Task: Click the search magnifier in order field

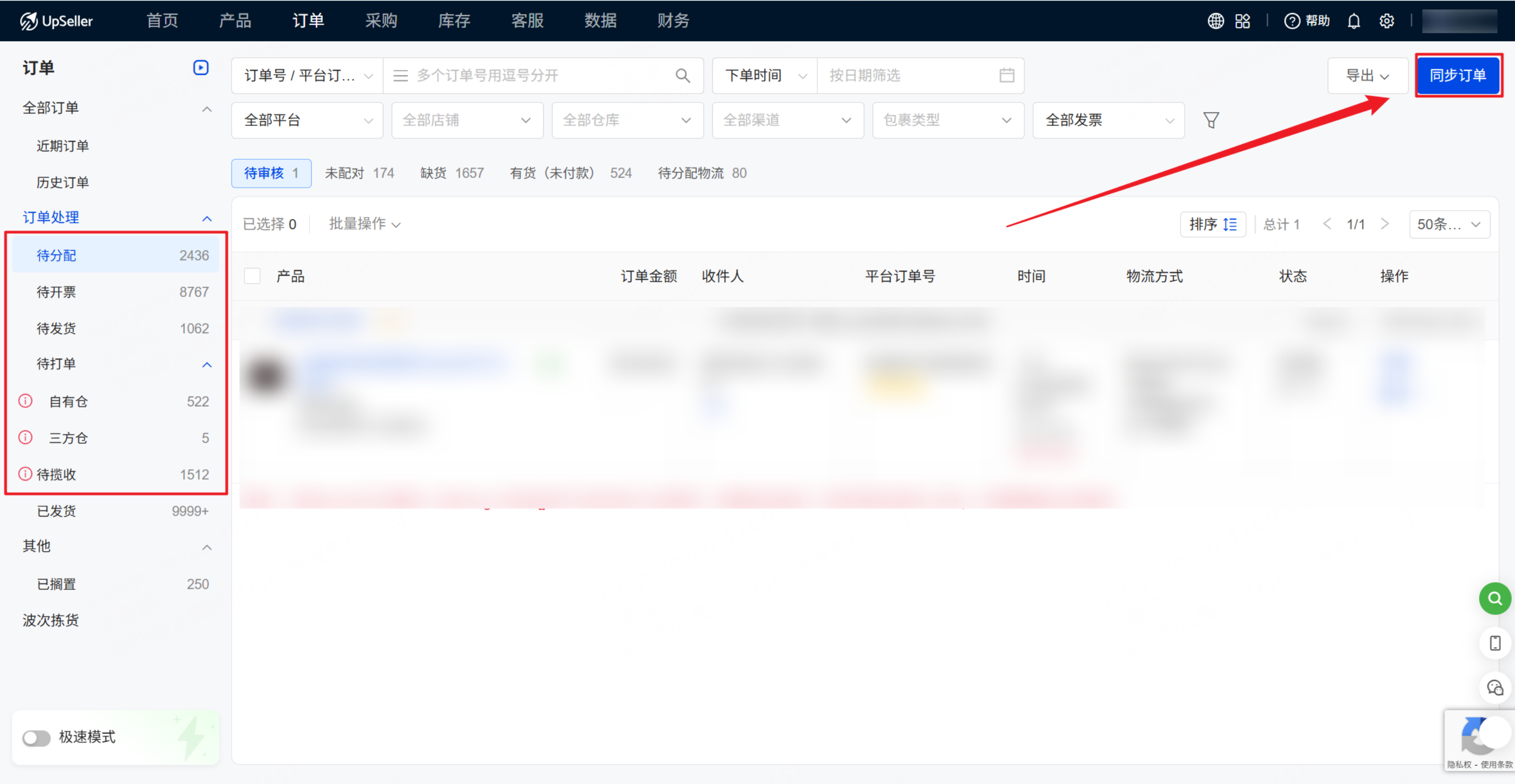Action: tap(682, 75)
